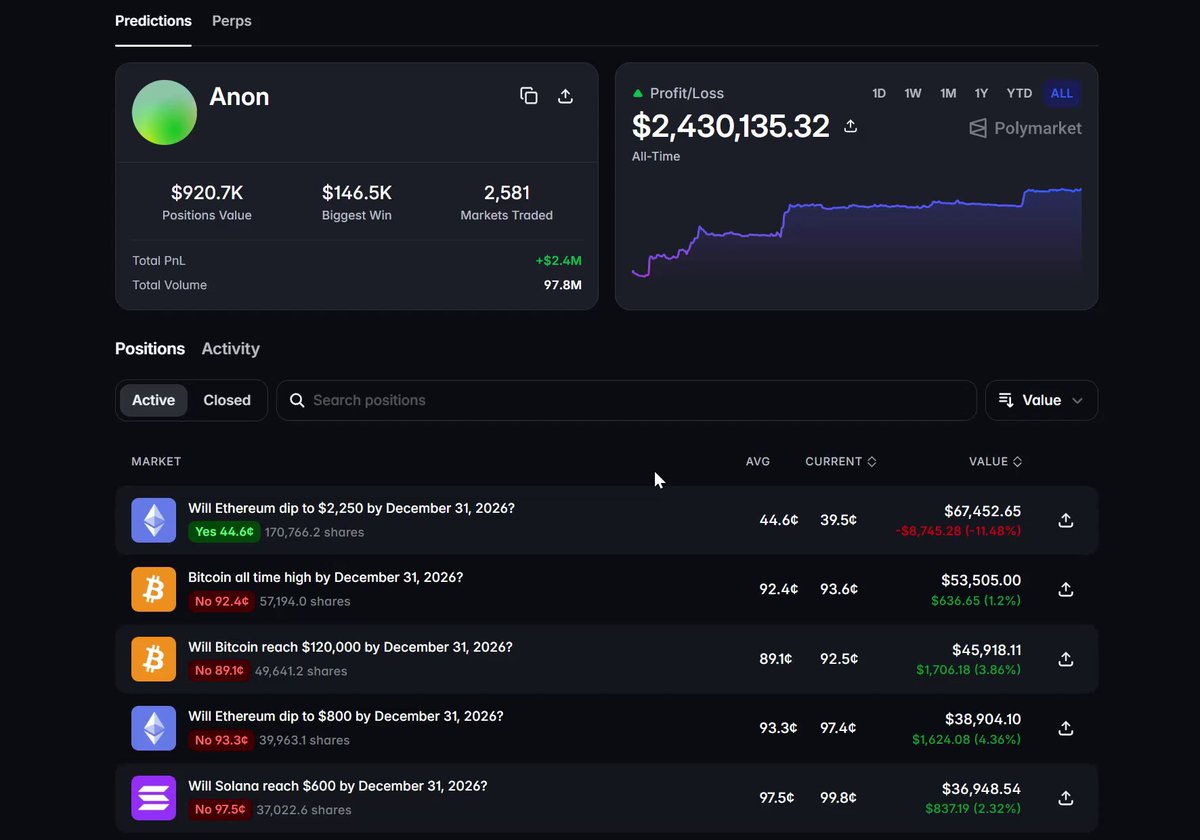The height and width of the screenshot is (840, 1200).
Task: Share the Bitcoin reach $120,000 position
Action: (x=1066, y=659)
